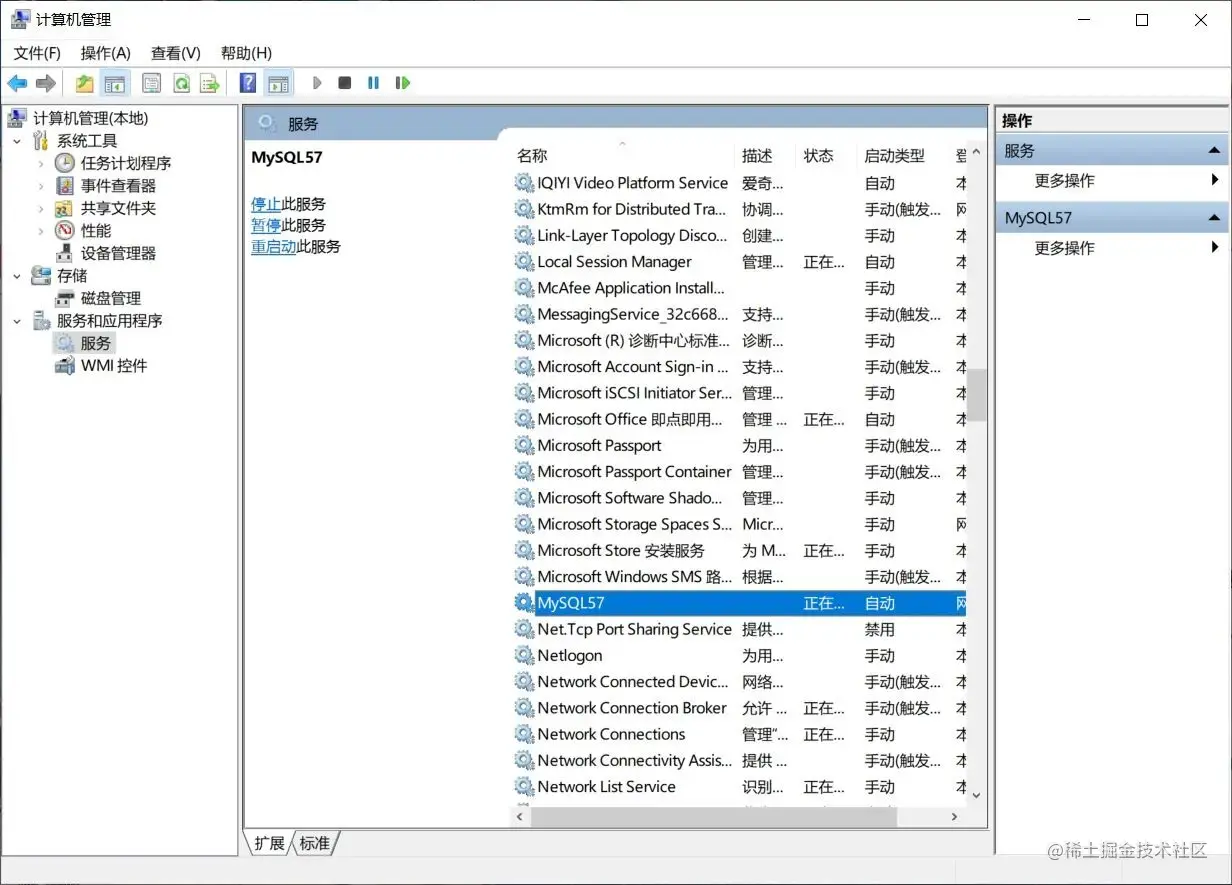Click the vertical scrollbar thumb in services list
Image resolution: width=1232 pixels, height=885 pixels.
click(976, 395)
